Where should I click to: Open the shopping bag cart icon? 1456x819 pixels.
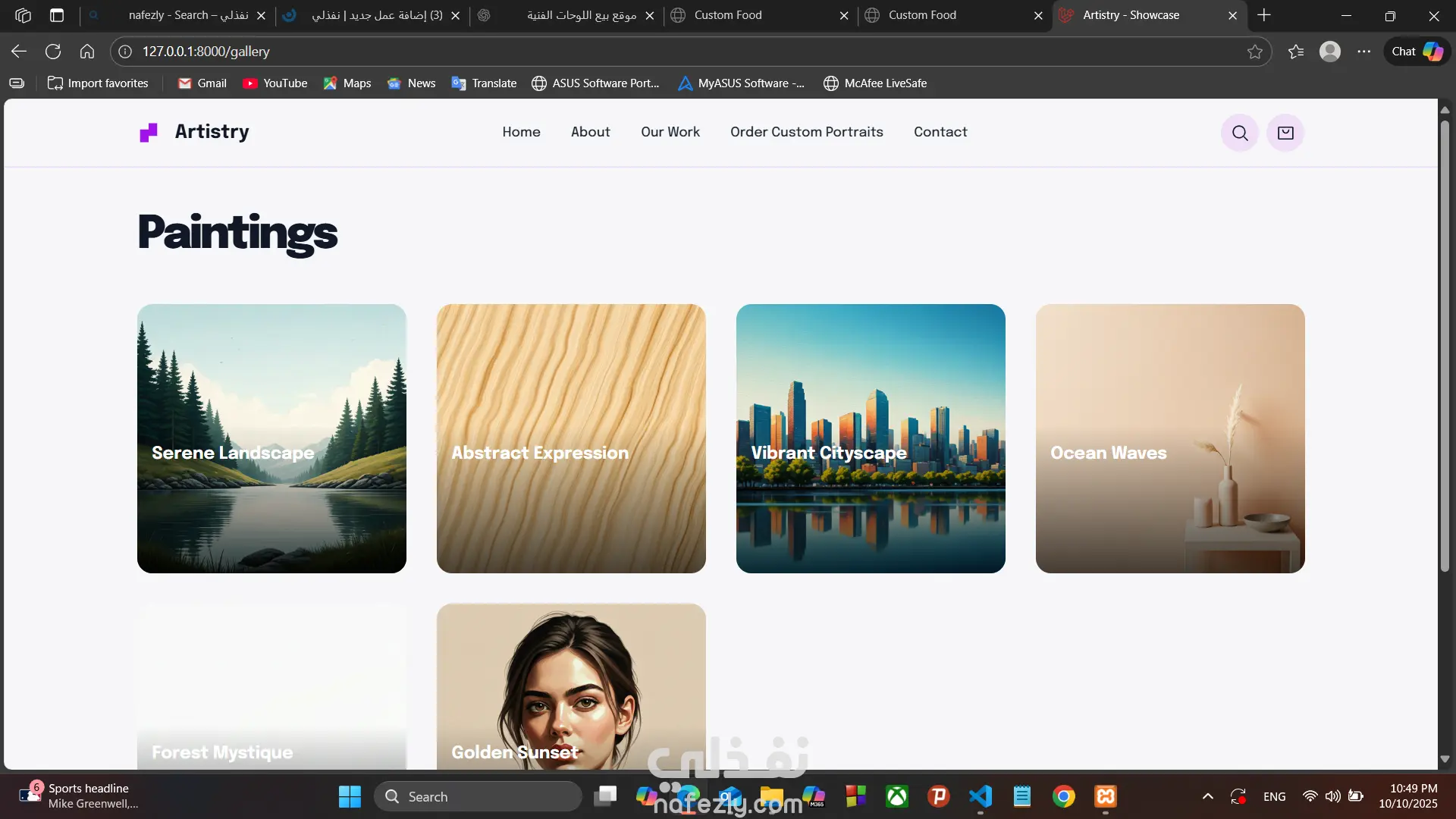(1285, 133)
